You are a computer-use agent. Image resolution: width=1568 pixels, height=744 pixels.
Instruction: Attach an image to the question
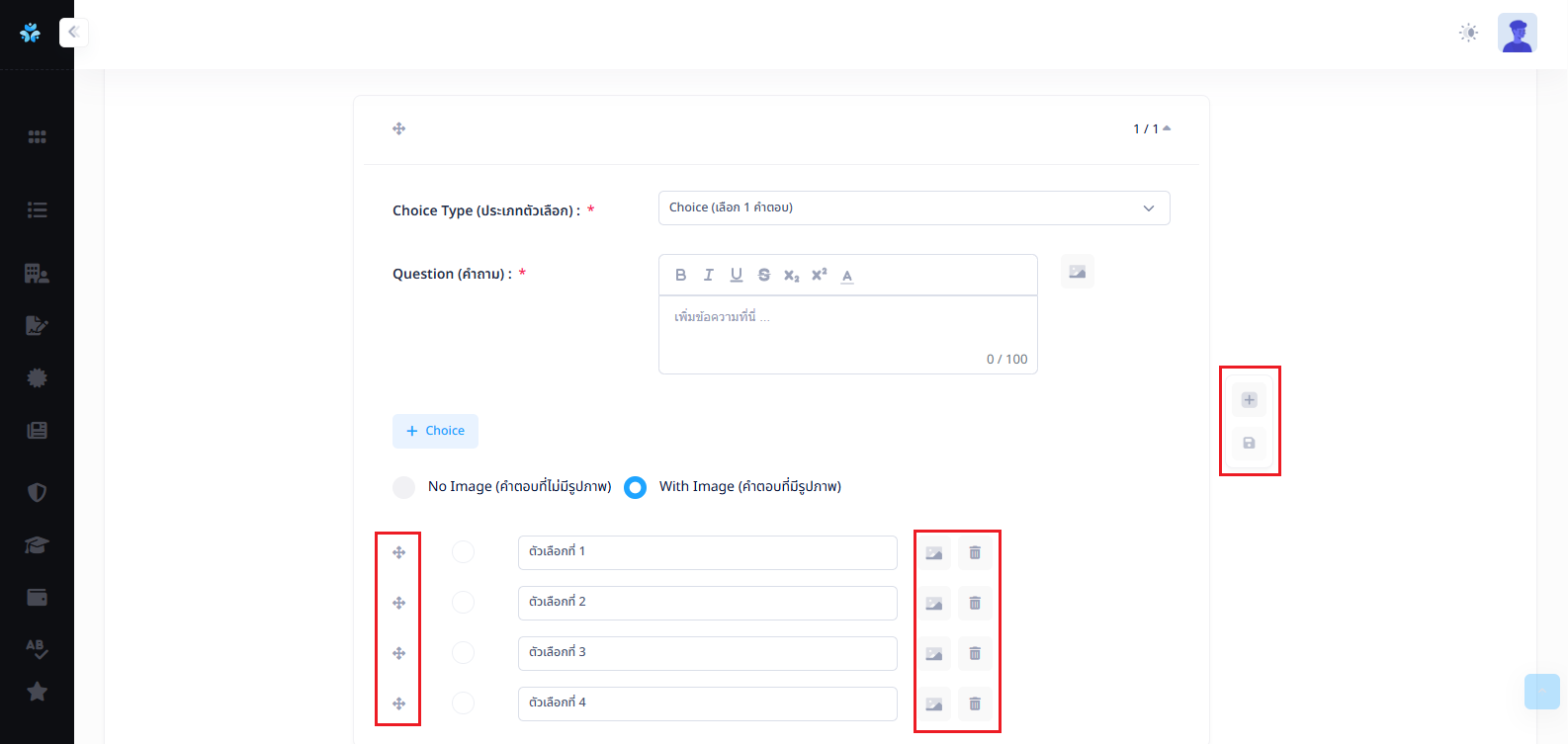(x=1077, y=272)
